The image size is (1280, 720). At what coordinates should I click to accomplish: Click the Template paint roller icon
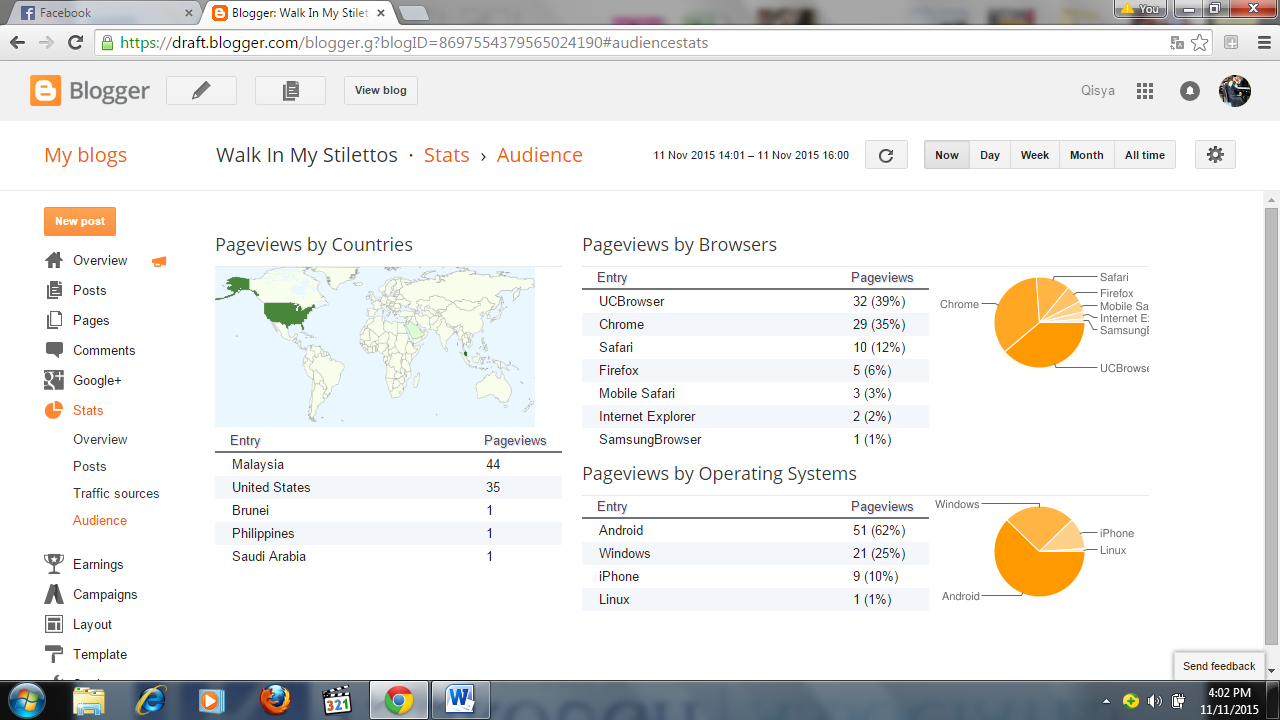tap(54, 654)
